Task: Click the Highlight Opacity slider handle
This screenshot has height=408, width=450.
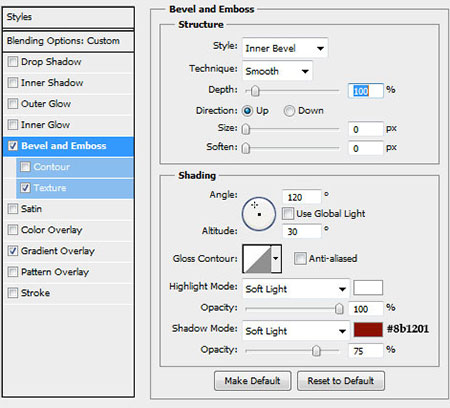Action: coord(339,309)
